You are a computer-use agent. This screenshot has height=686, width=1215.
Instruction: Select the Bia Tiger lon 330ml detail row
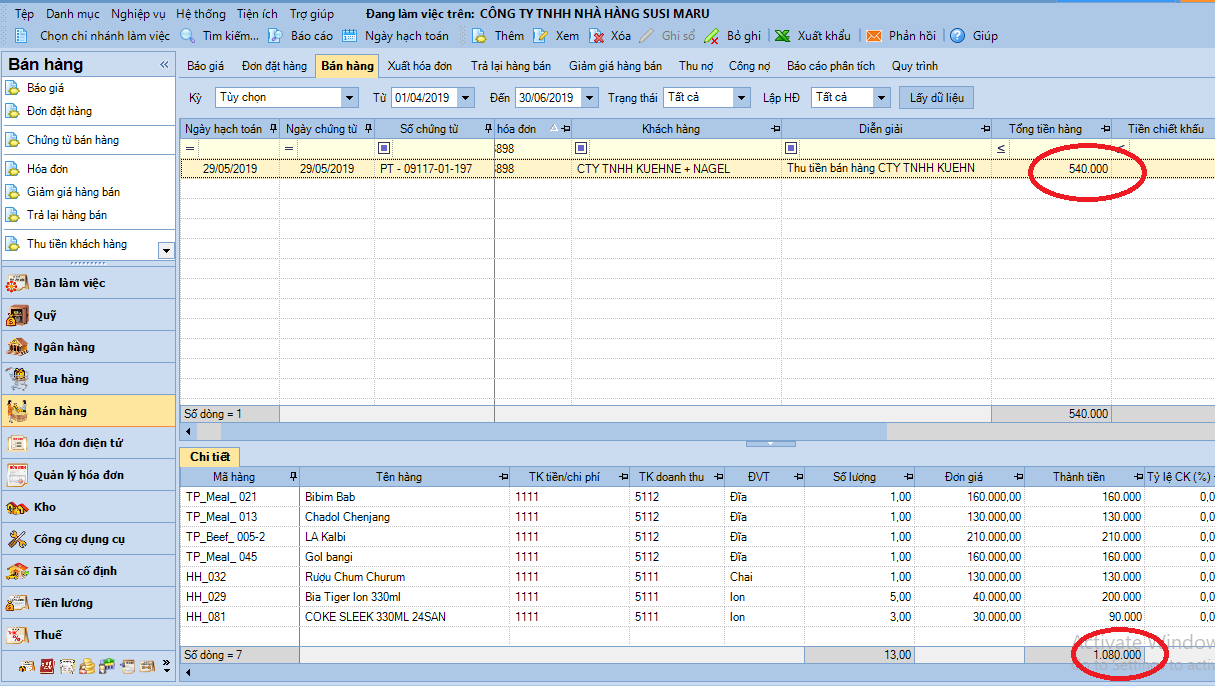pos(696,597)
